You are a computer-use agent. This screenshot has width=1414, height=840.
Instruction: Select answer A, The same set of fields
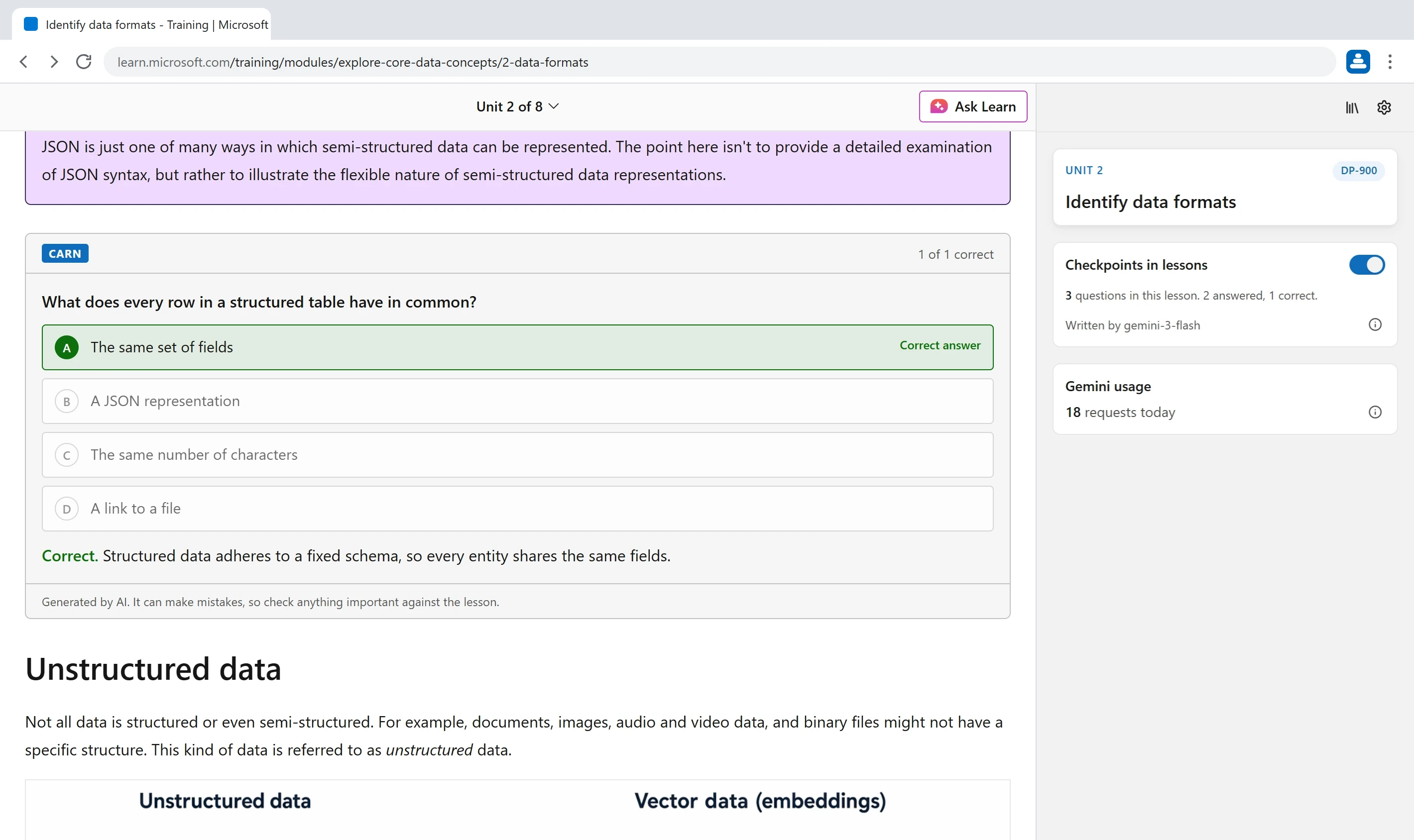pos(517,347)
